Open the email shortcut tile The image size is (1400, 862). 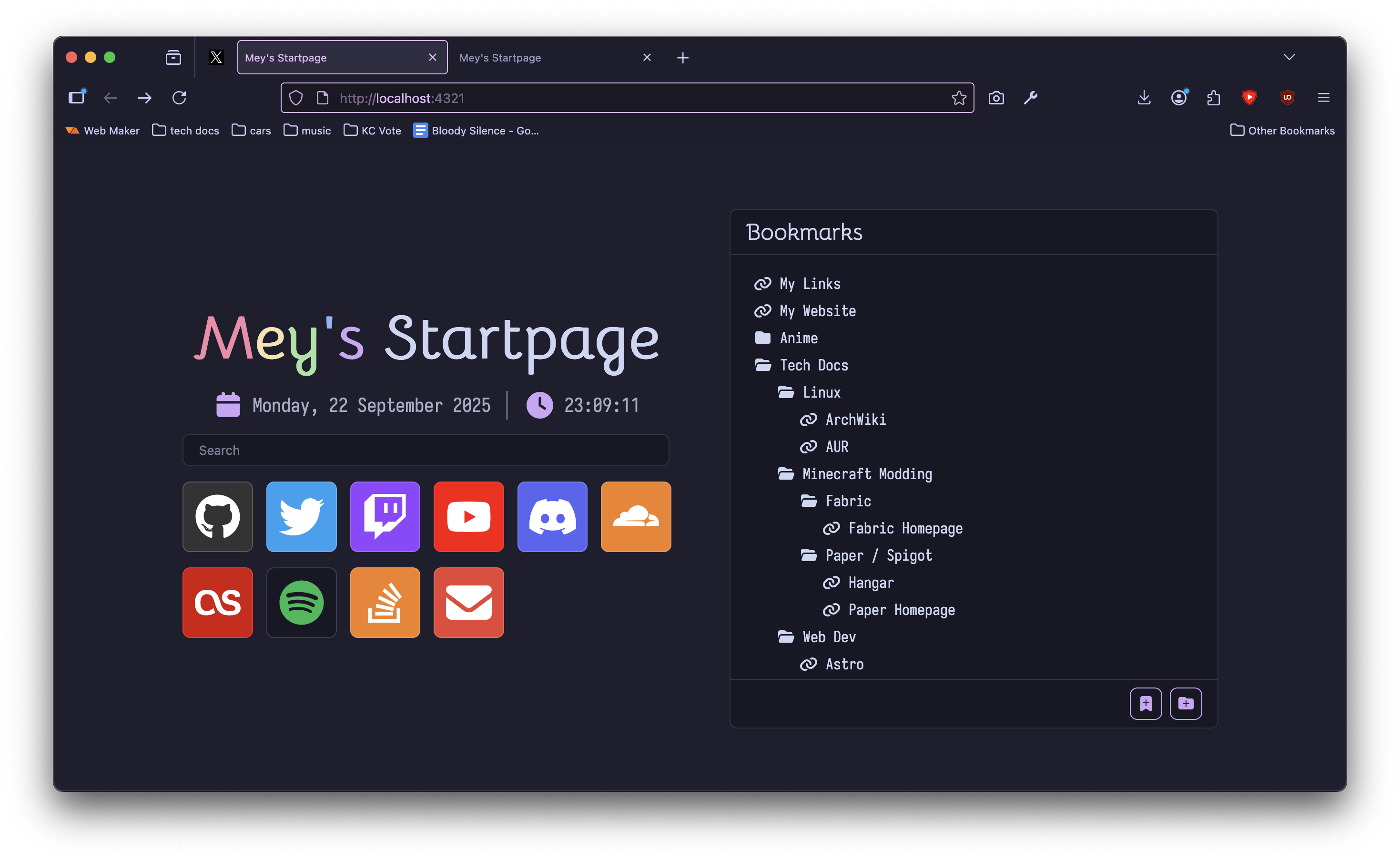pyautogui.click(x=468, y=602)
